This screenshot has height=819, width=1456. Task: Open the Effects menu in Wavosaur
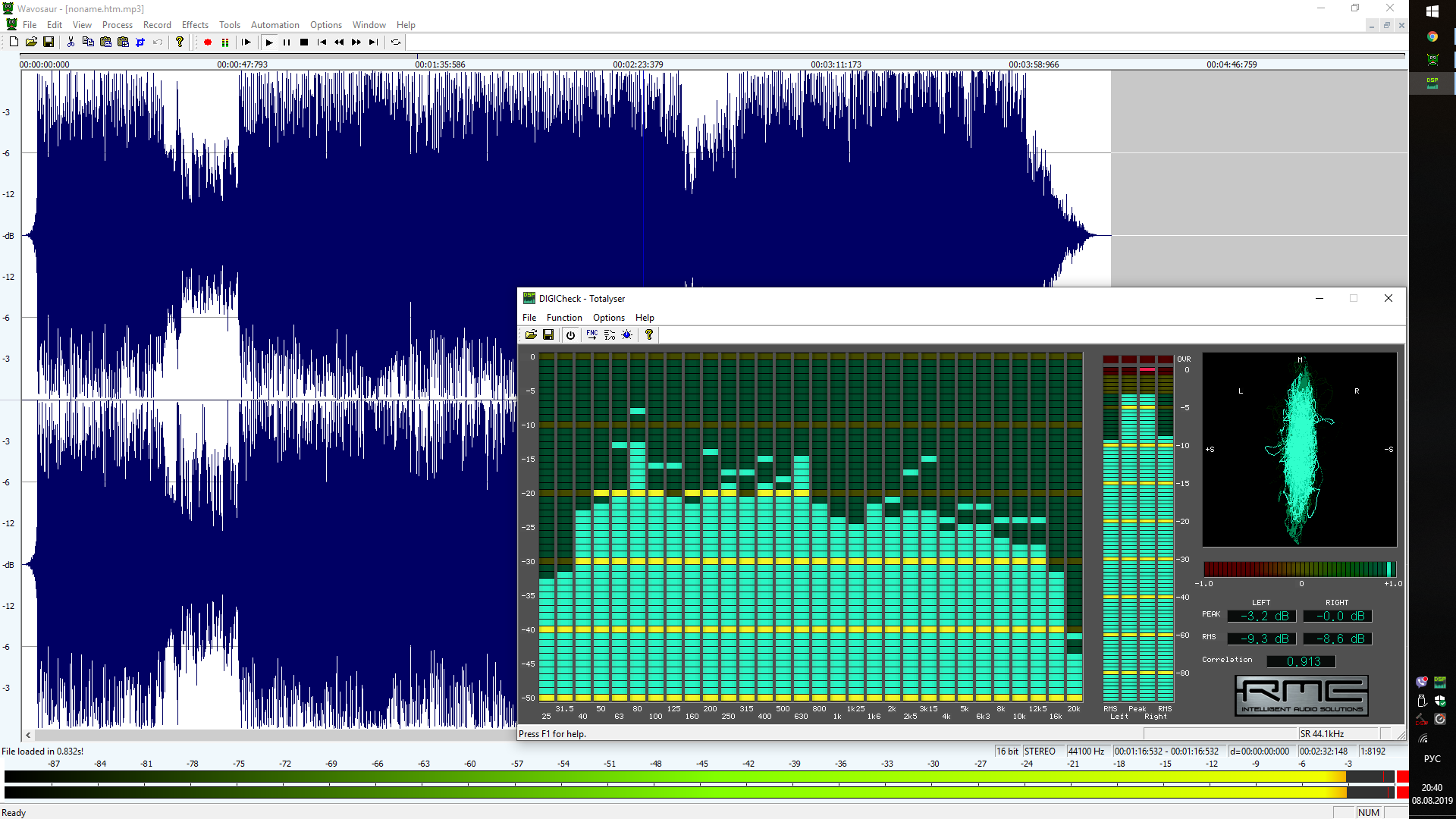195,25
